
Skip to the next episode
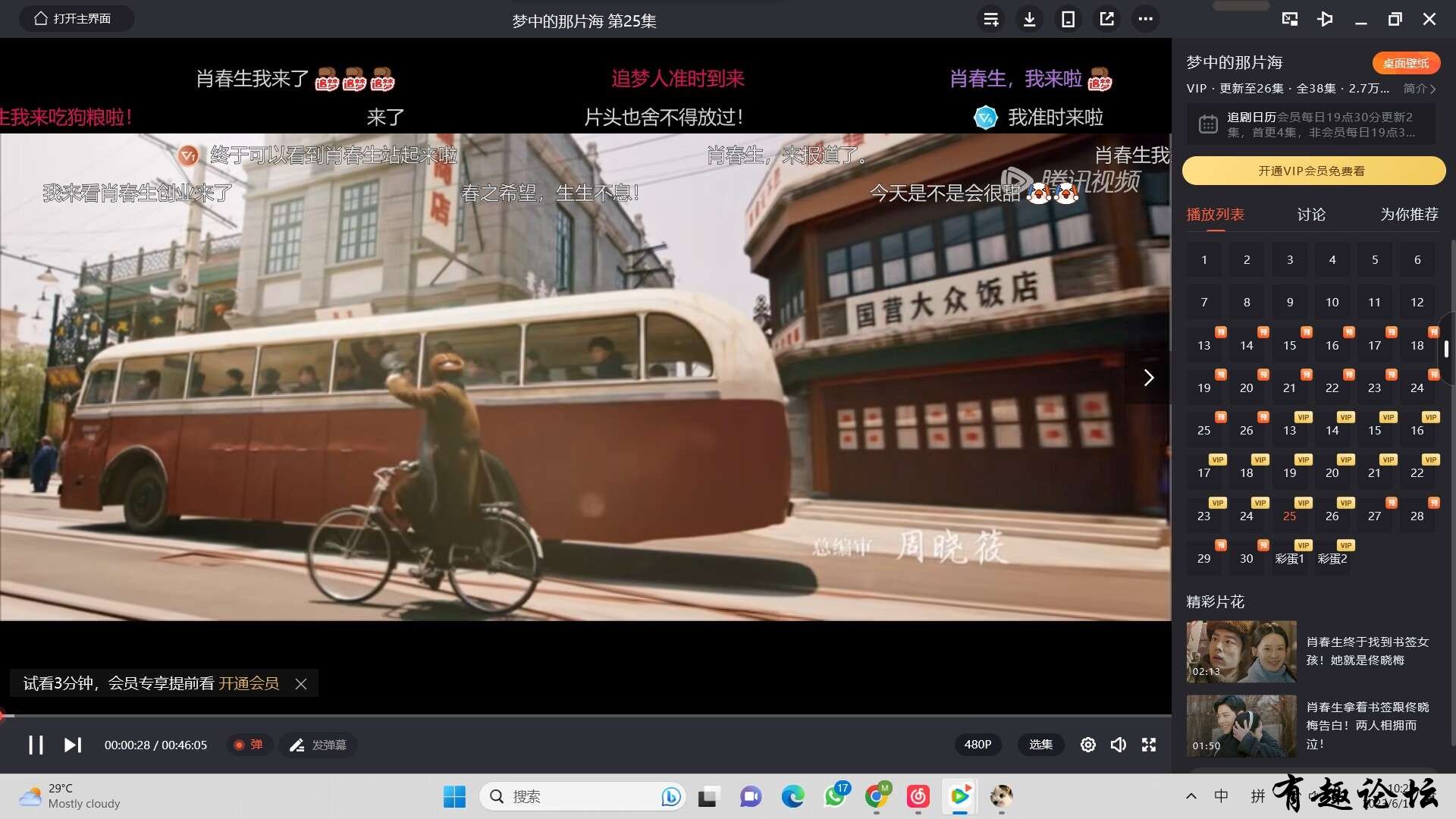pos(72,745)
